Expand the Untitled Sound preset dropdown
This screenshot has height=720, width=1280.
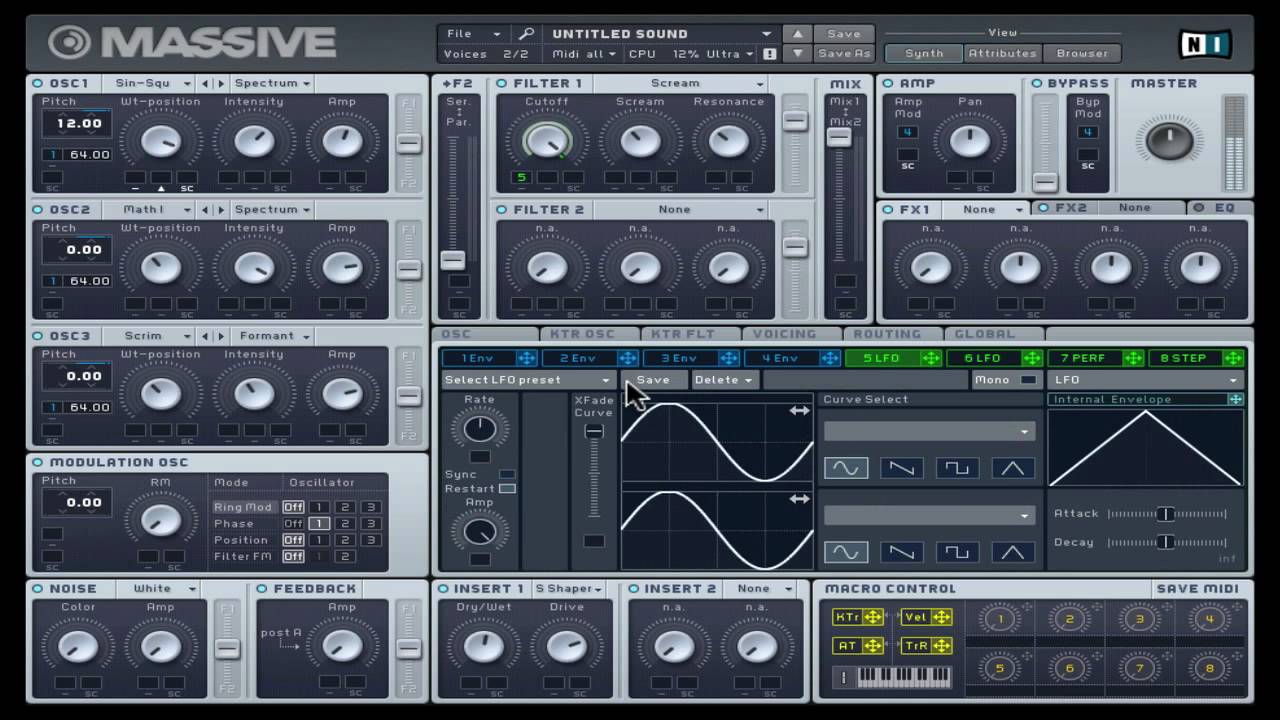[x=662, y=34]
